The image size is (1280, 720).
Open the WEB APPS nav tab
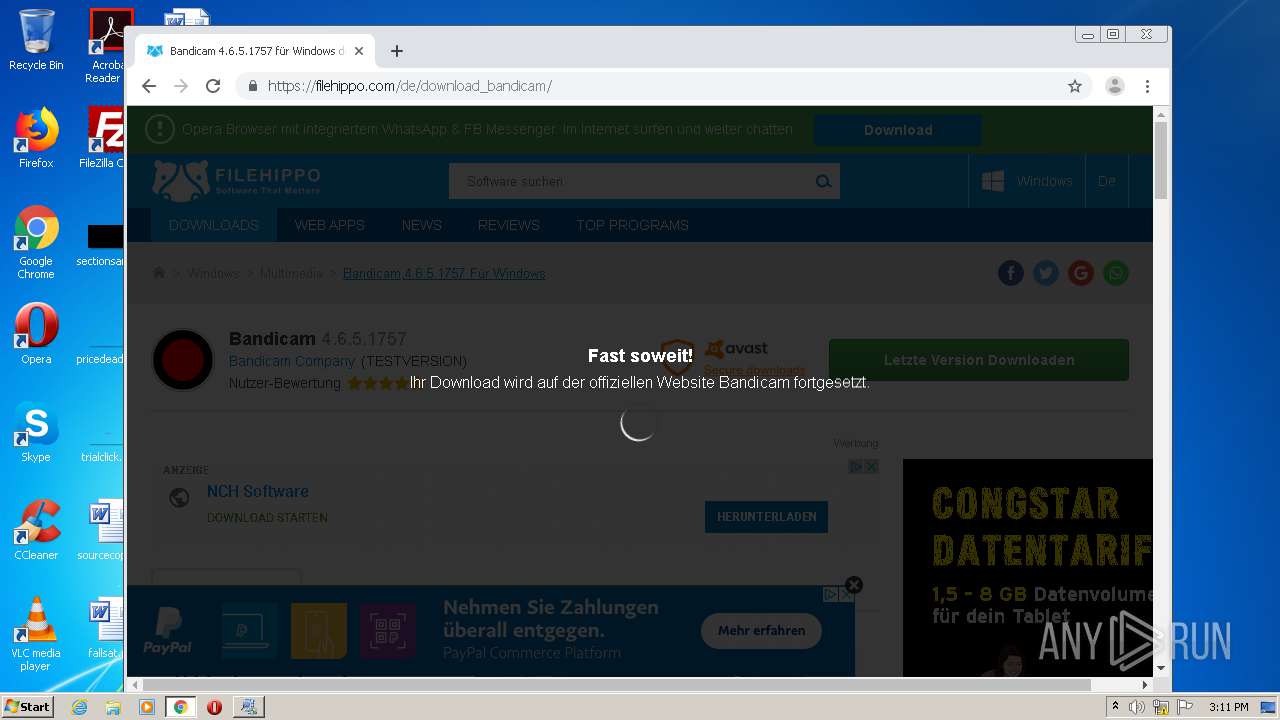[x=329, y=225]
